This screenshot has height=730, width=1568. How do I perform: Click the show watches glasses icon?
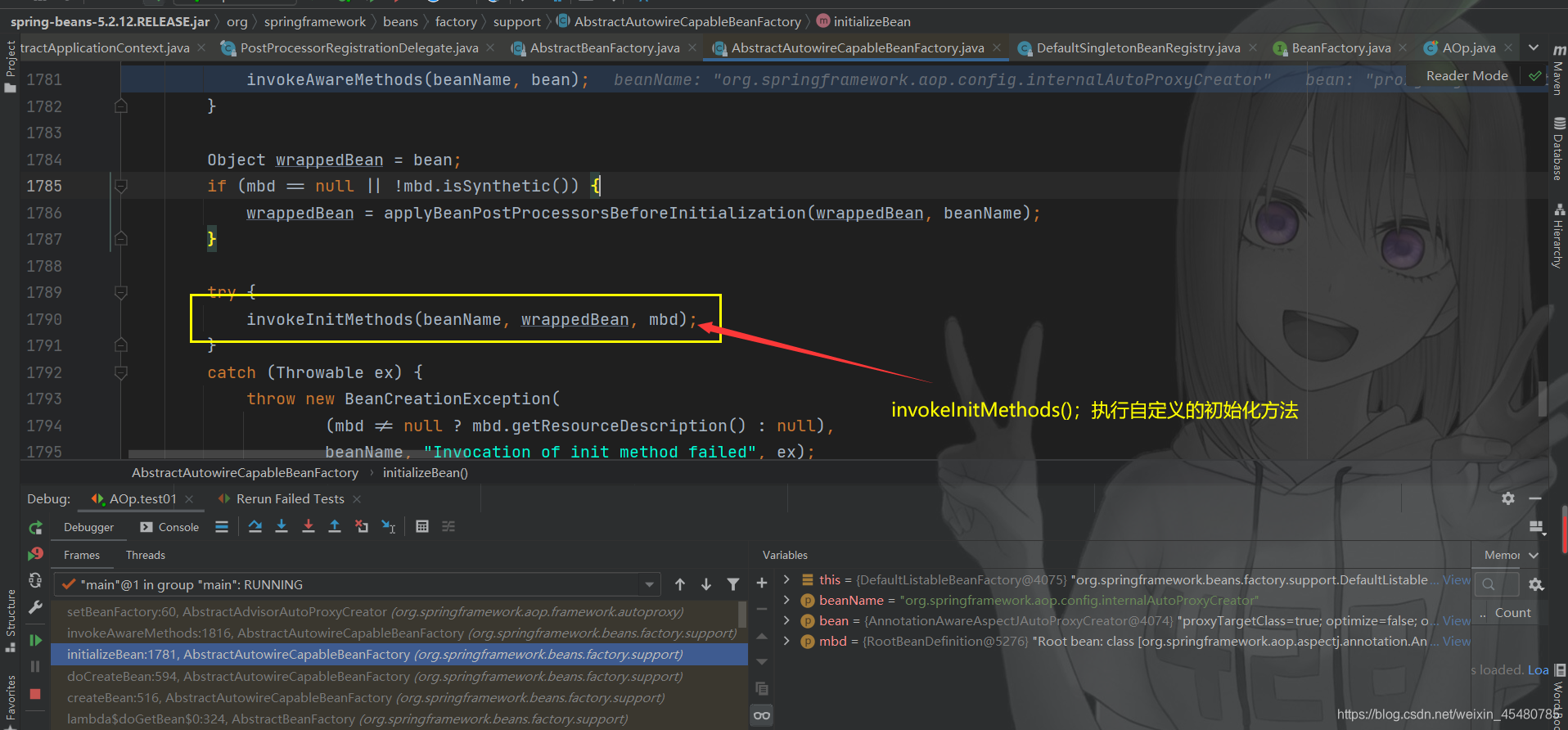(x=762, y=715)
